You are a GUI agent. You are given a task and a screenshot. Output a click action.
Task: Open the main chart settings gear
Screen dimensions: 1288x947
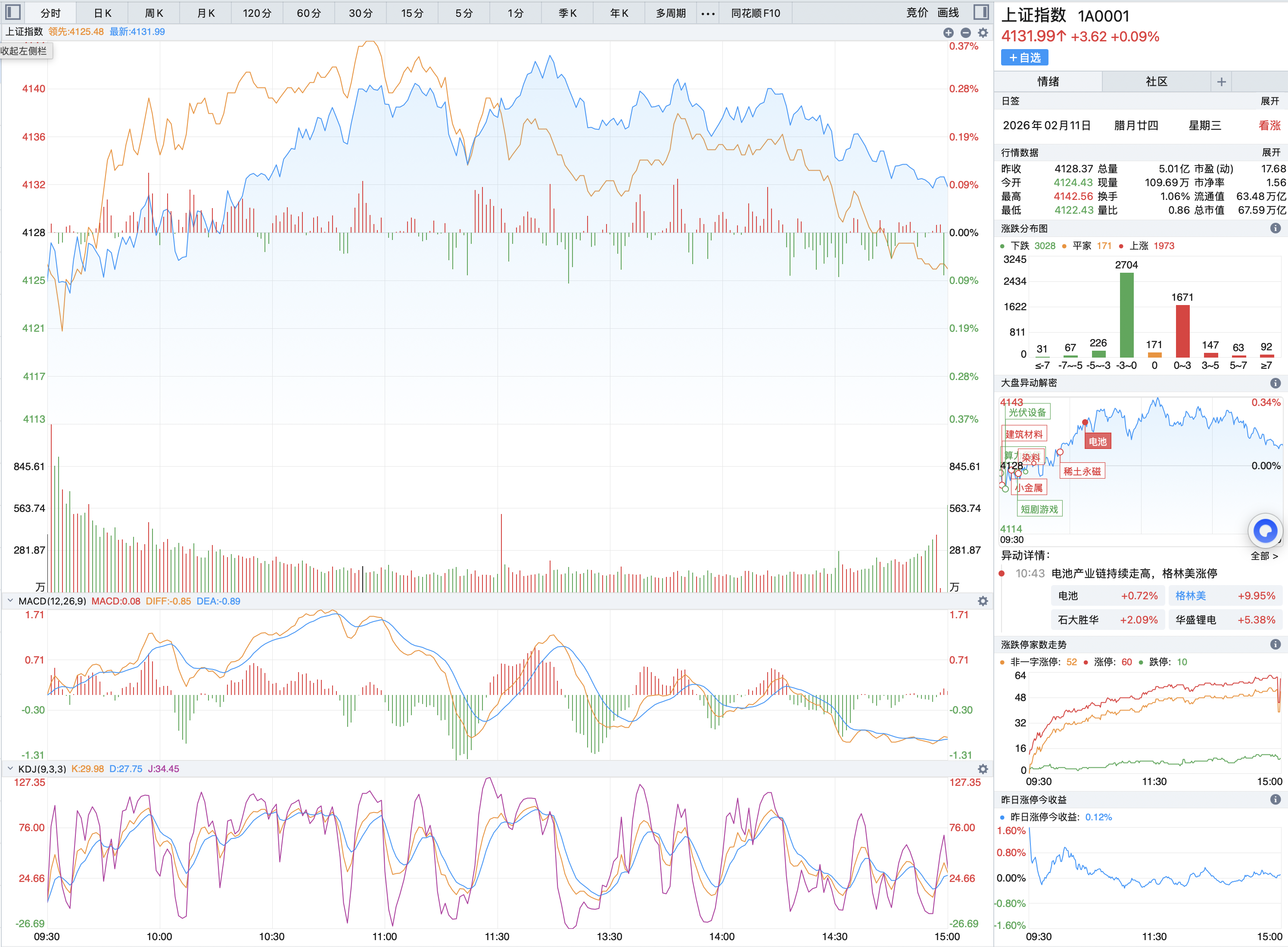pyautogui.click(x=983, y=33)
